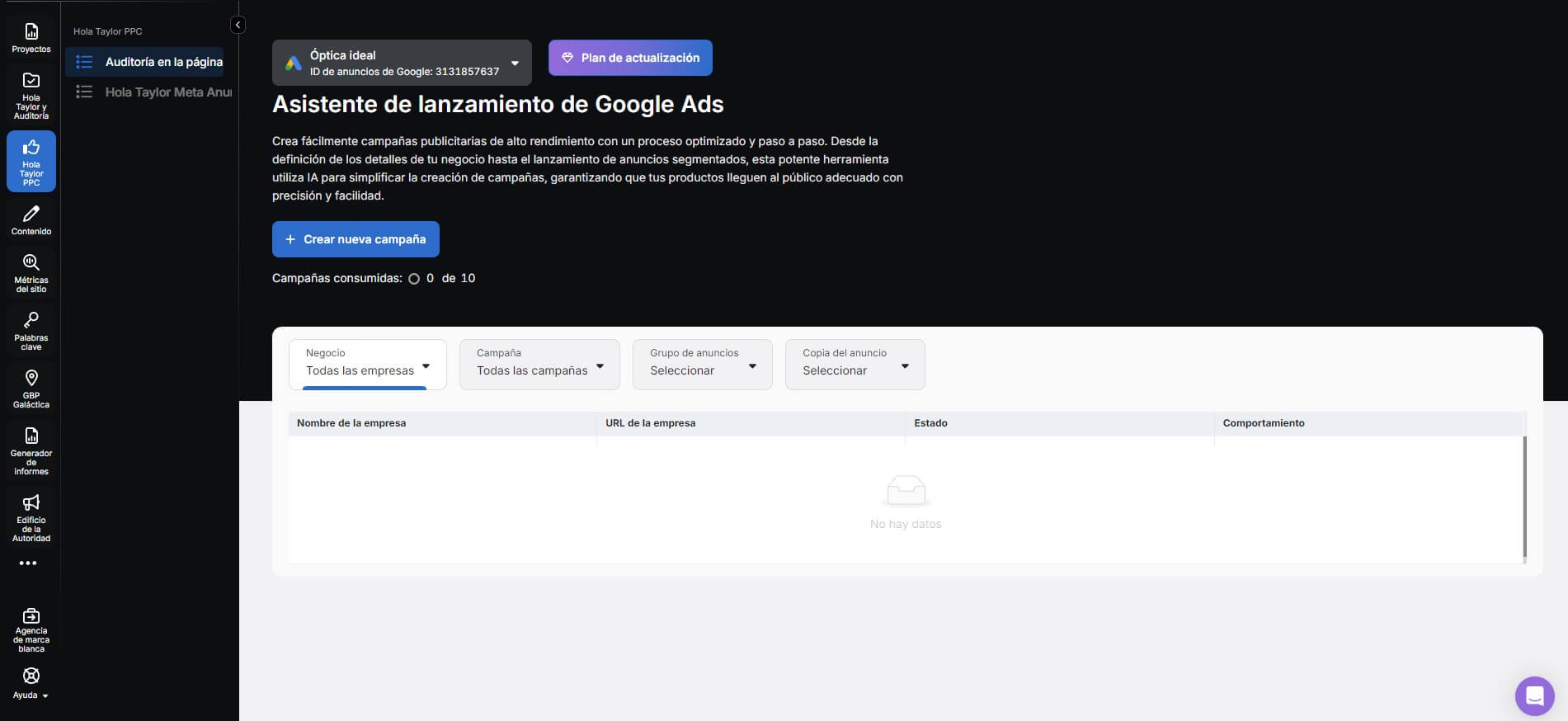Image resolution: width=1568 pixels, height=721 pixels.
Task: Open Métricas del sitio icon
Action: click(31, 272)
